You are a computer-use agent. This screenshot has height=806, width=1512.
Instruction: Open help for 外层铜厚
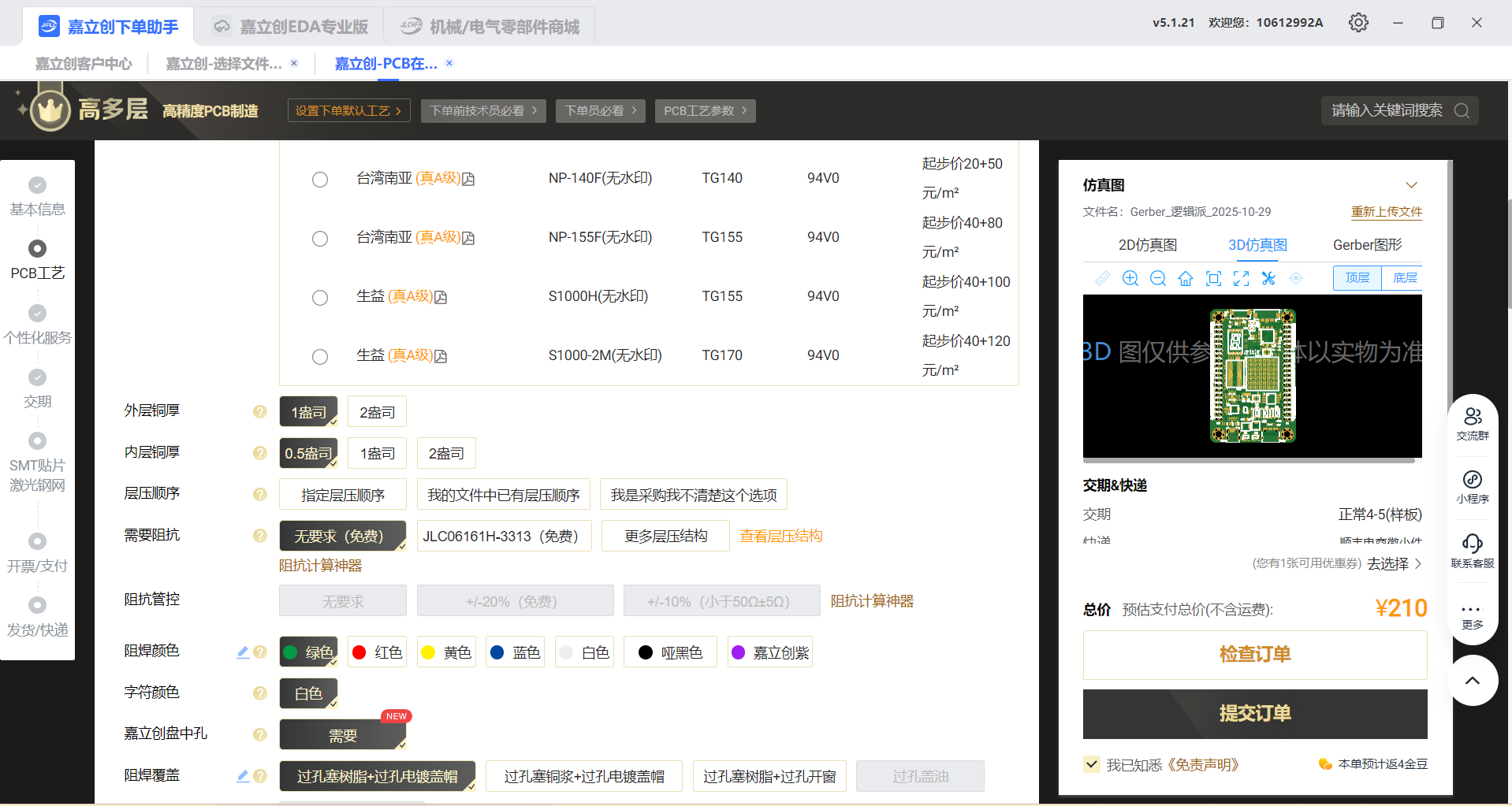[x=259, y=411]
